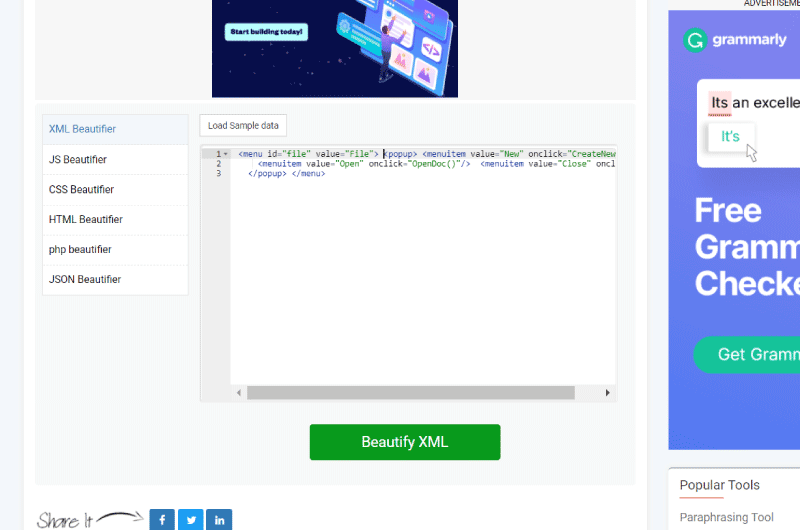Share on Facebook icon
800x530 pixels.
[x=162, y=520]
